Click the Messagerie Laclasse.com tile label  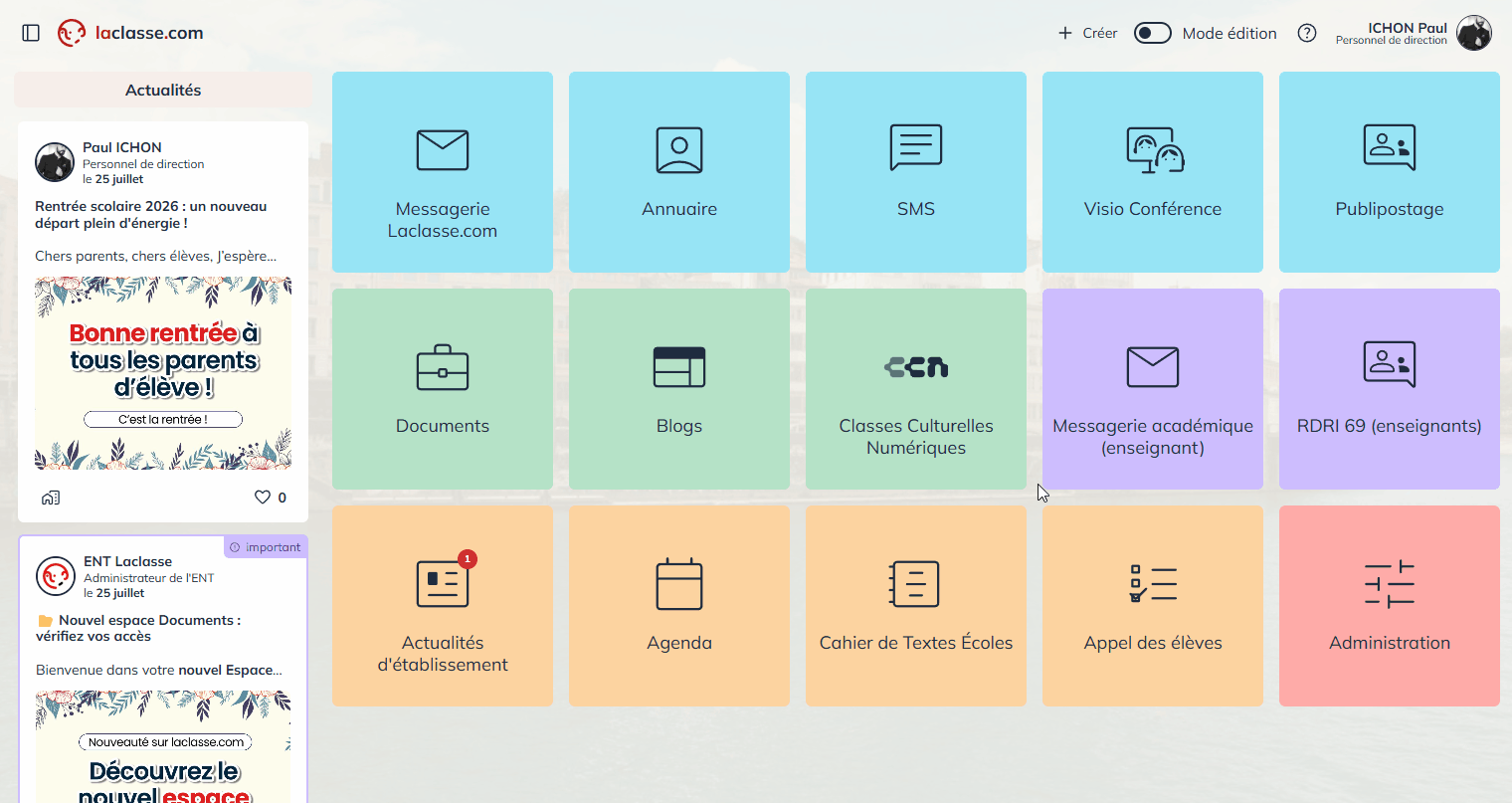[443, 220]
